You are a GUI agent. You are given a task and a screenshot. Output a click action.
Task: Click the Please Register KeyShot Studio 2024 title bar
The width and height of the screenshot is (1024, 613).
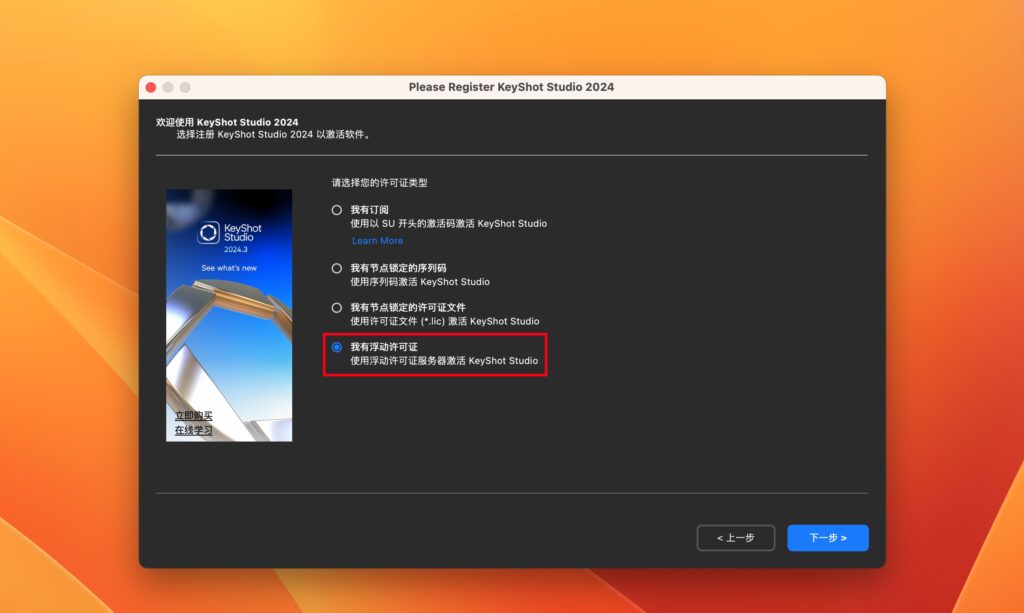(512, 87)
